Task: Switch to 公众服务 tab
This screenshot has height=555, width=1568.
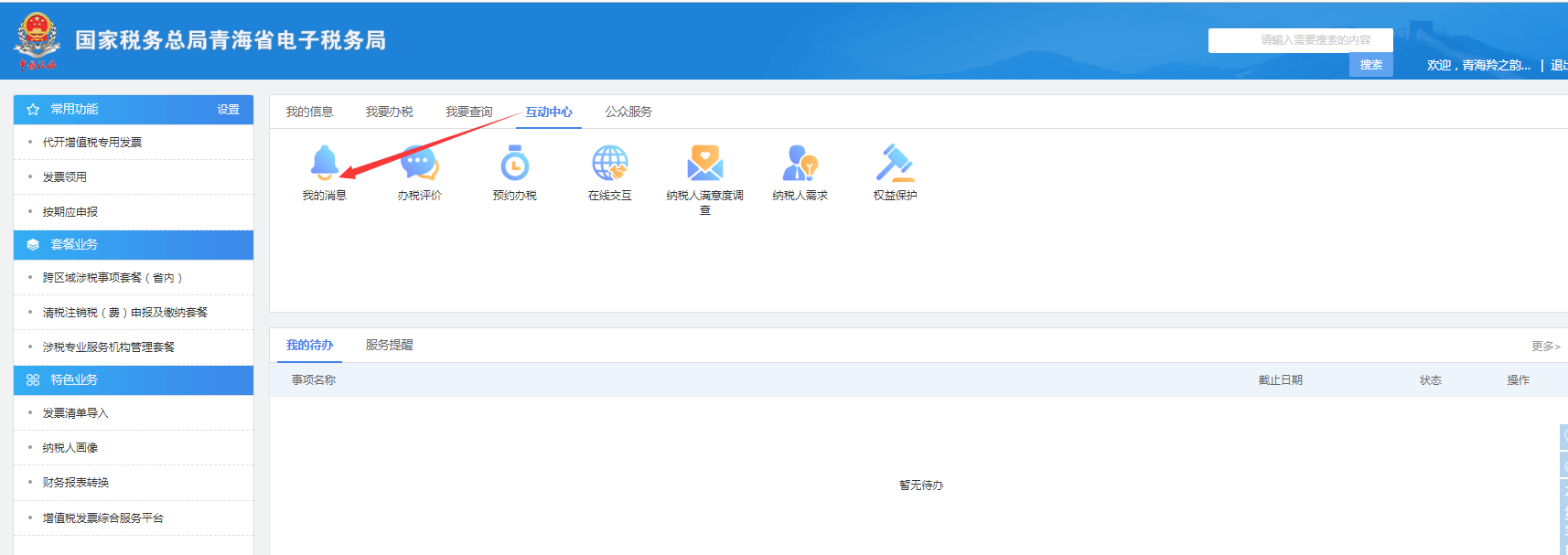Action: (x=628, y=112)
